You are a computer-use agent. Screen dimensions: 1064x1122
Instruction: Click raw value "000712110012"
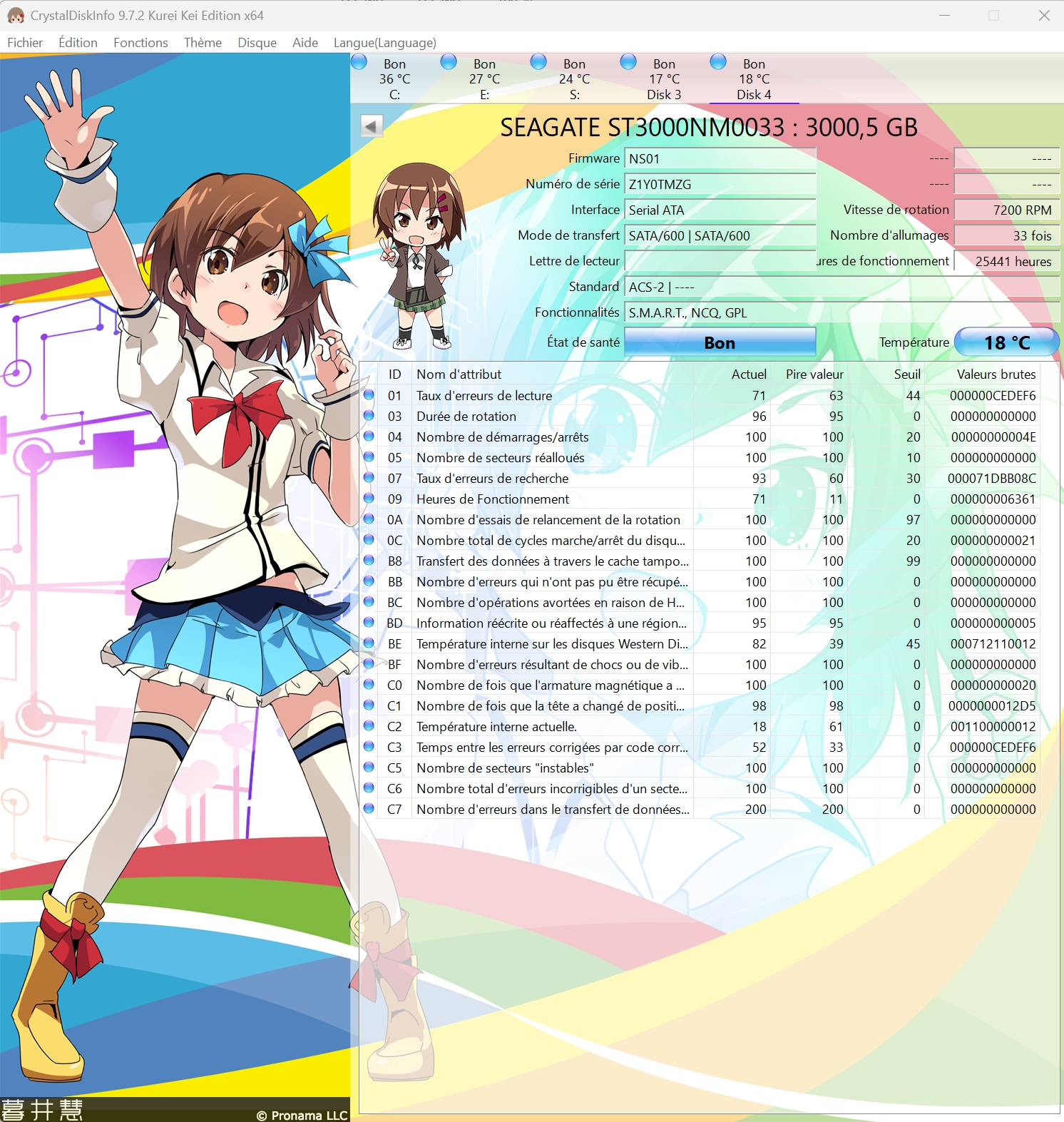click(x=993, y=643)
